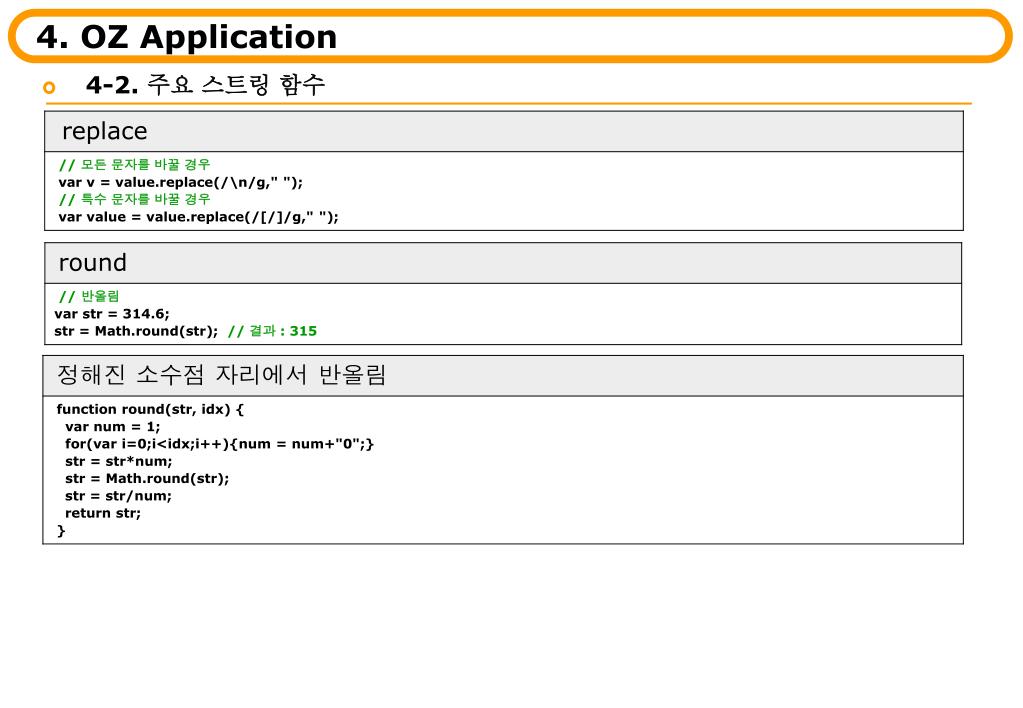The image size is (1023, 708).
Task: Click the "replace" section header
Action: 104,131
